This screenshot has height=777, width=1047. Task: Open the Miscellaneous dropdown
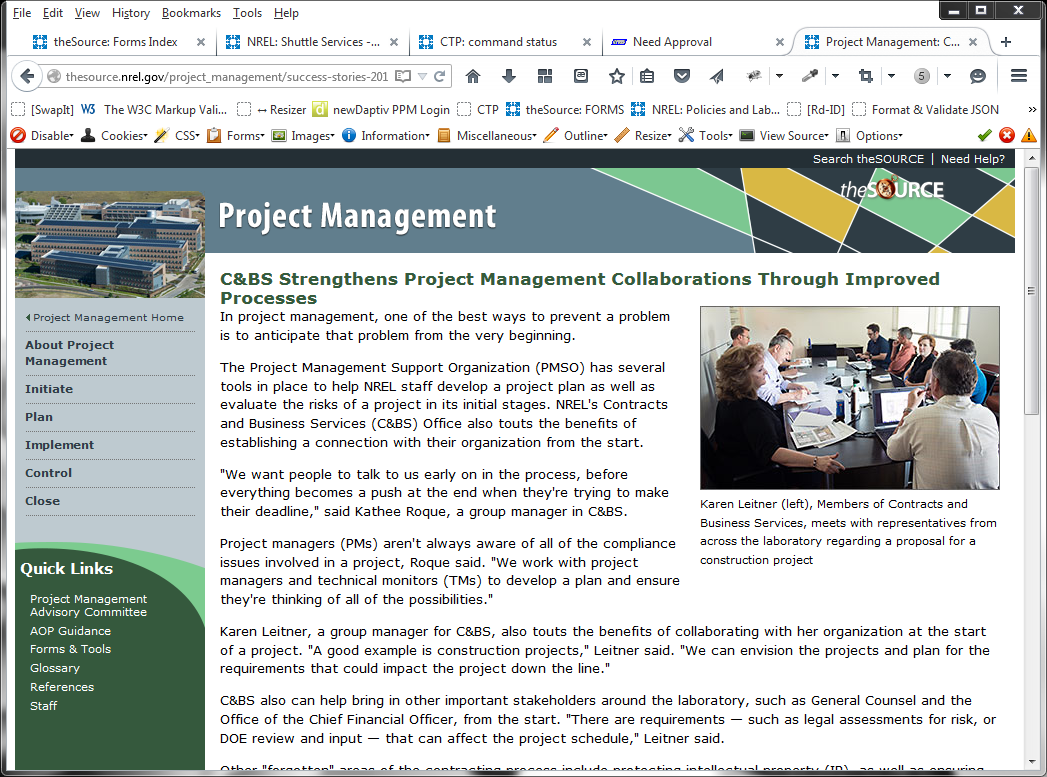pos(487,136)
